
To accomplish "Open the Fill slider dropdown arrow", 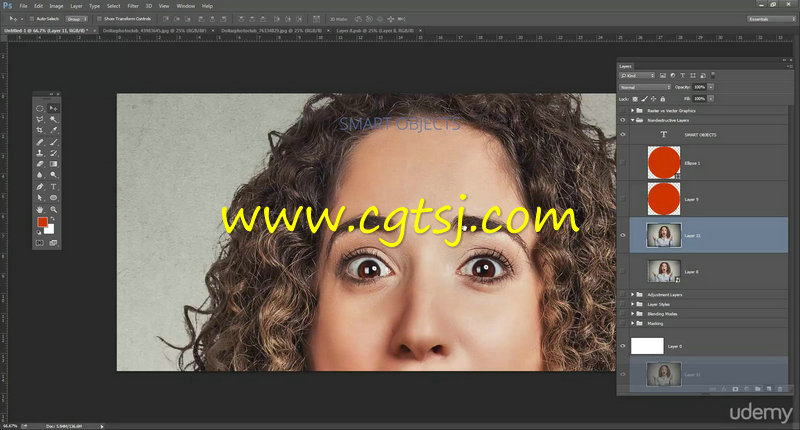I will click(x=711, y=98).
